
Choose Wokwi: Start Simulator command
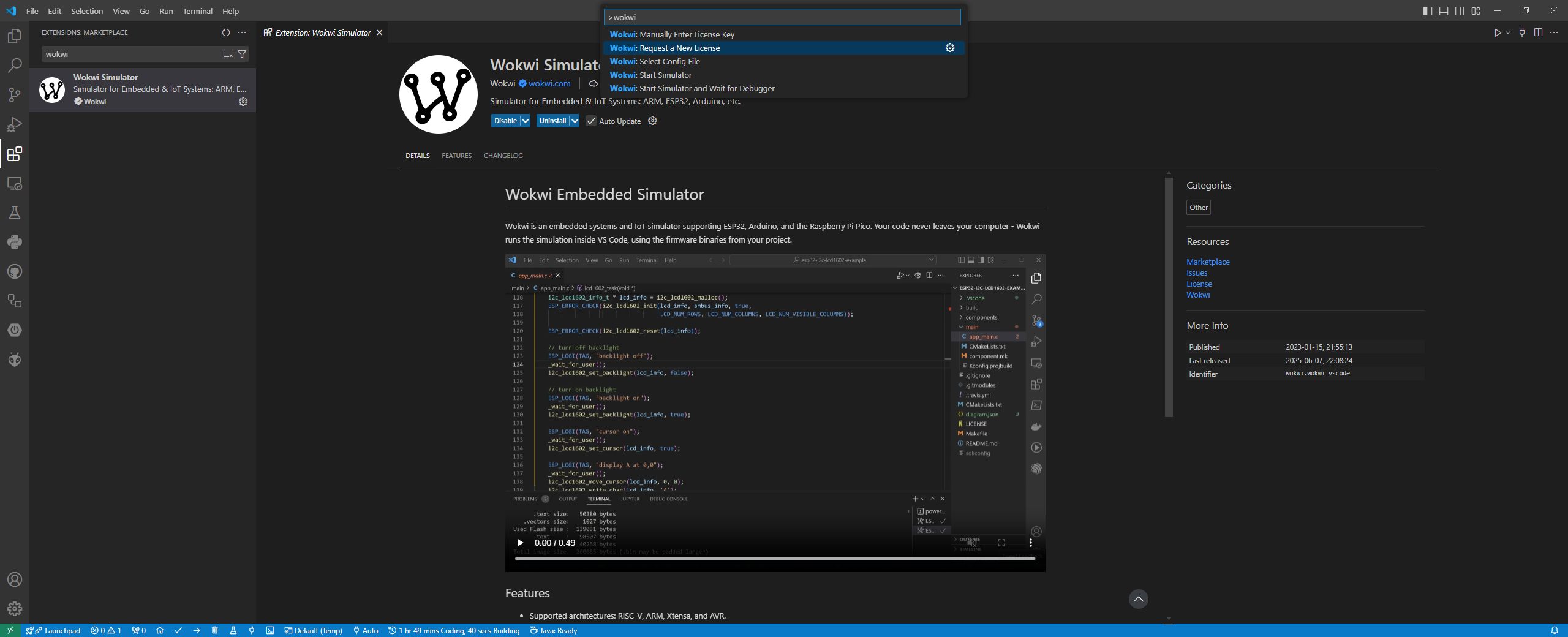pyautogui.click(x=784, y=75)
